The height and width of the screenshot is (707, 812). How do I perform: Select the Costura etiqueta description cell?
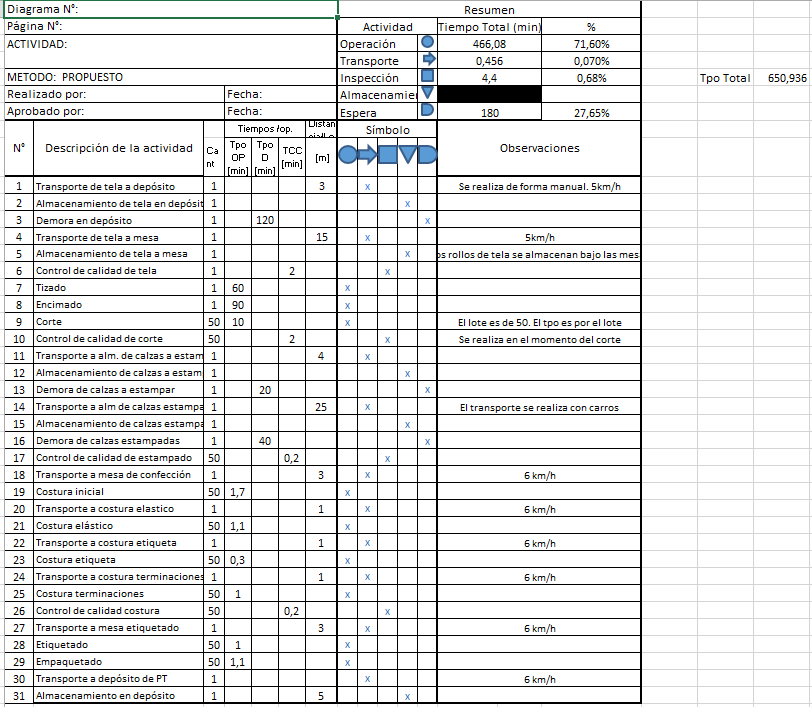[x=119, y=560]
